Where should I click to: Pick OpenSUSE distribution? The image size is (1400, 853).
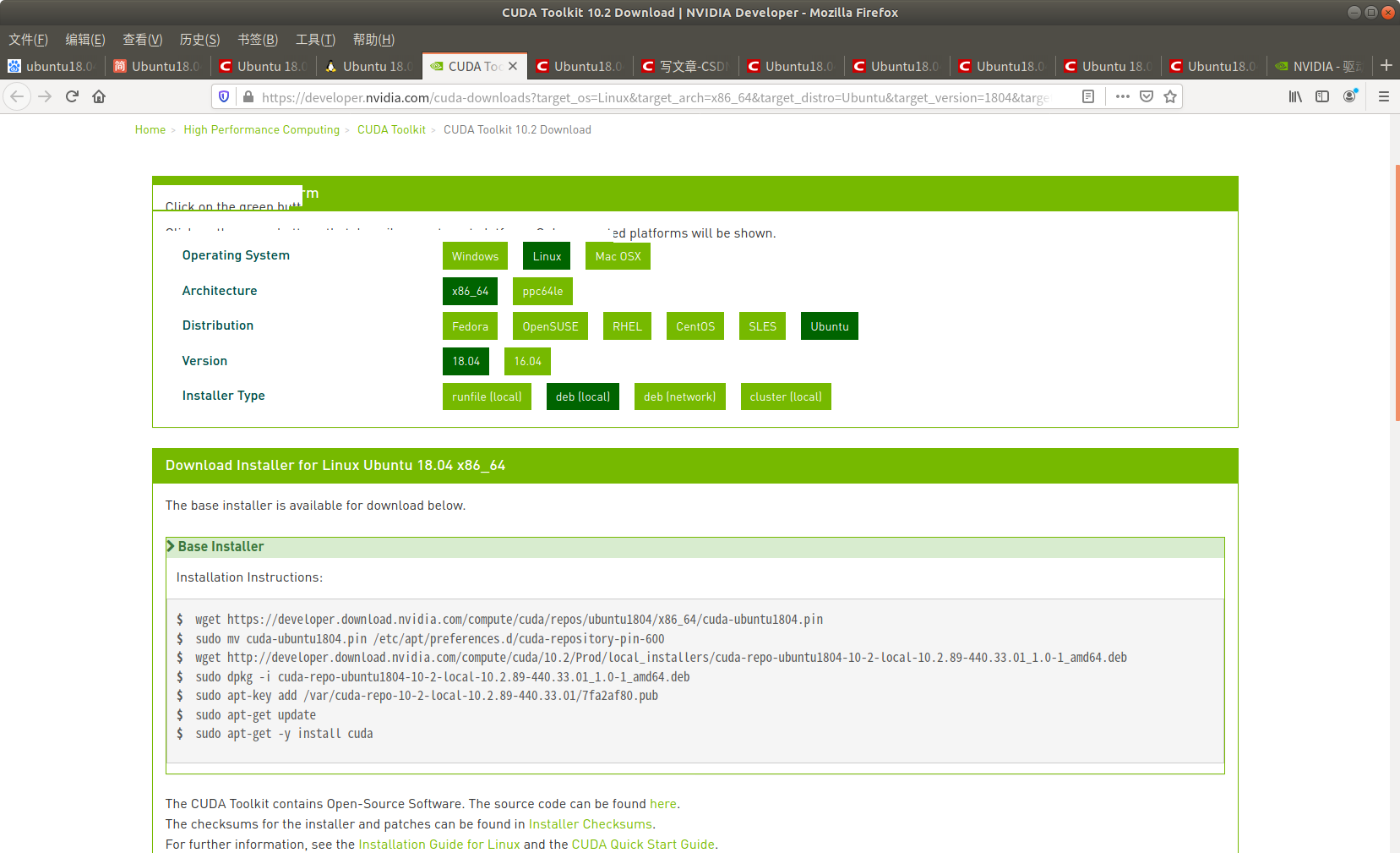550,326
